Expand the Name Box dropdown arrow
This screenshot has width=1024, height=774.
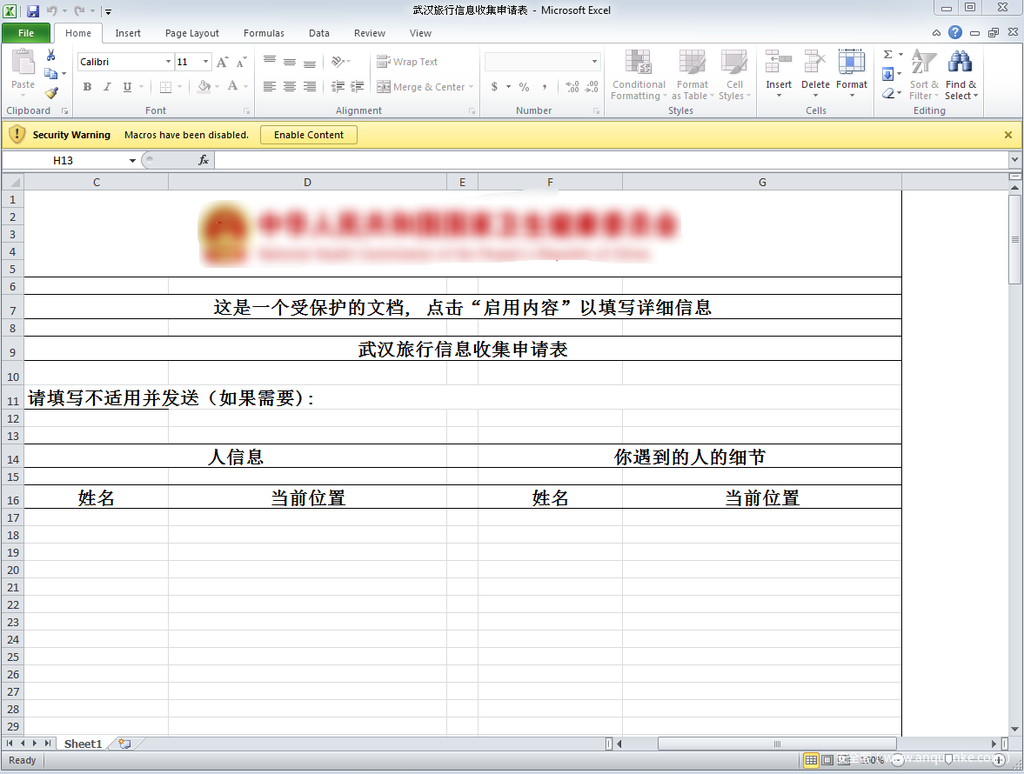click(132, 161)
